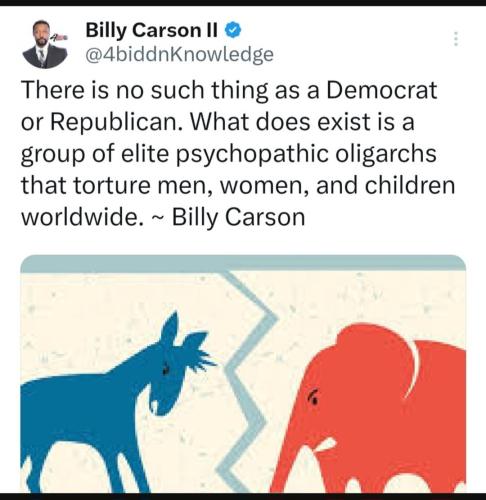Open Billy Carson II's profile avatar
The height and width of the screenshot is (500, 486).
45,44
